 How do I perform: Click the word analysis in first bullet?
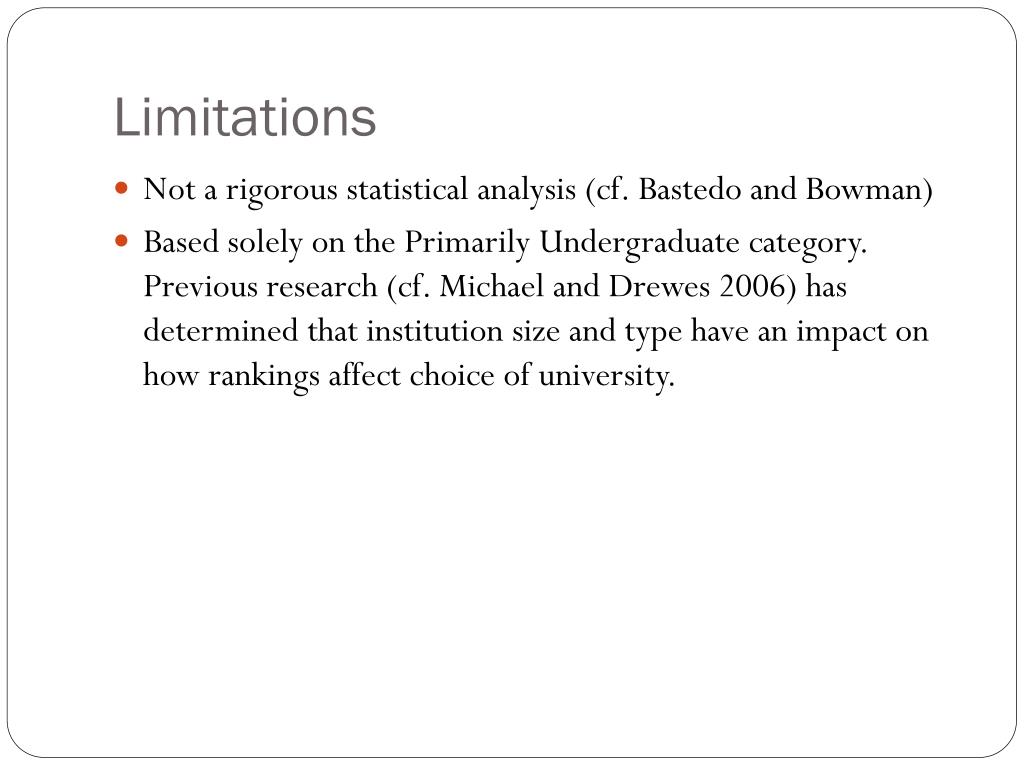coord(526,191)
